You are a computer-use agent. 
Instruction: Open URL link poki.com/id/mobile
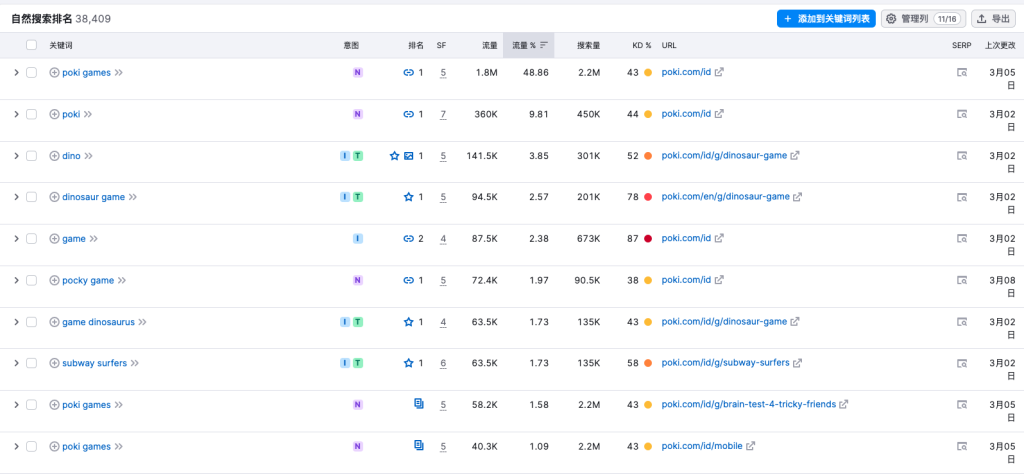(x=702, y=447)
